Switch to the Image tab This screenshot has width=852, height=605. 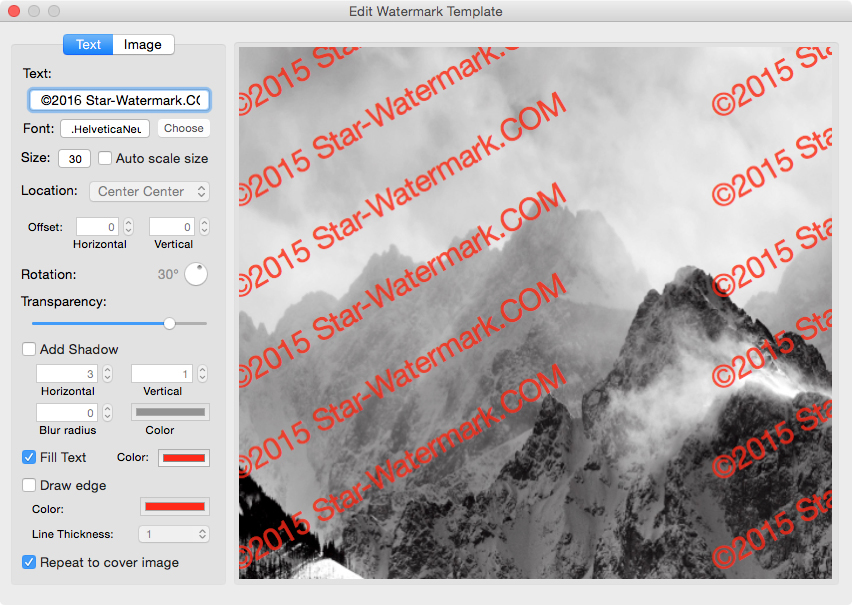pos(142,44)
